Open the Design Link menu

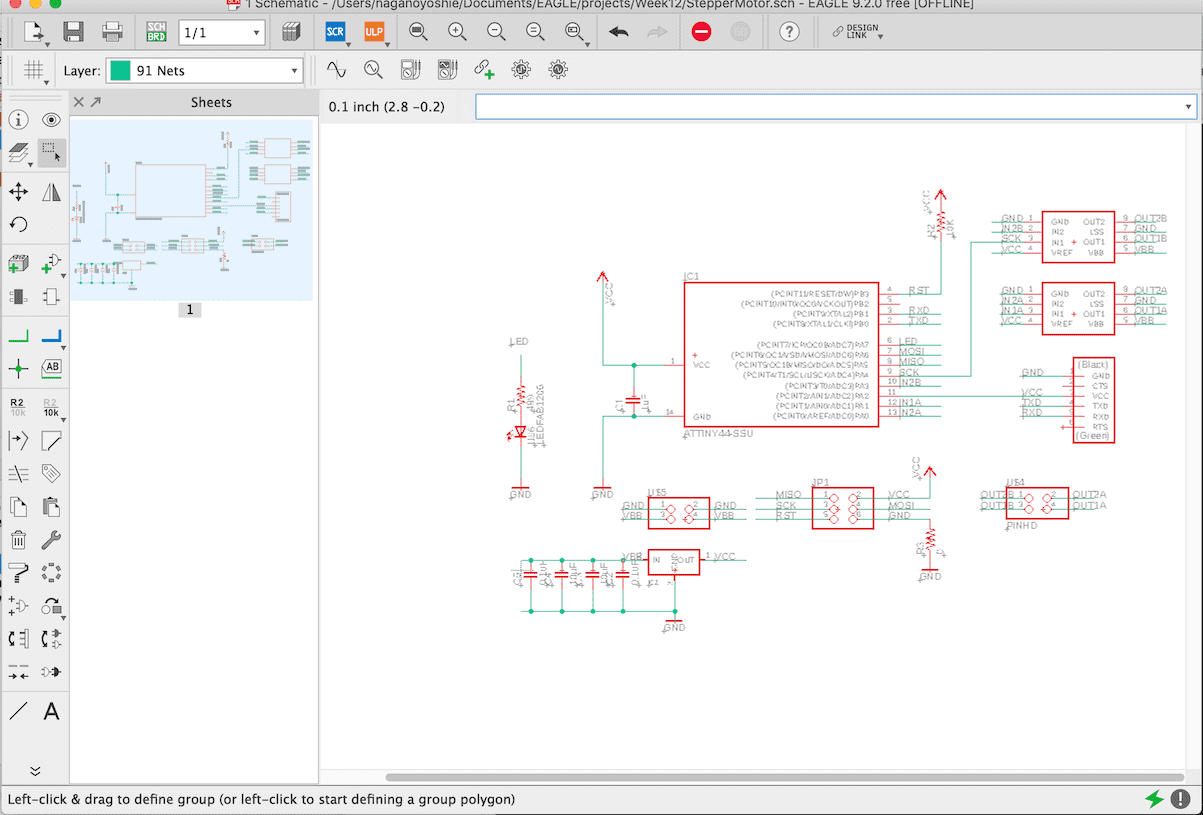[x=858, y=32]
